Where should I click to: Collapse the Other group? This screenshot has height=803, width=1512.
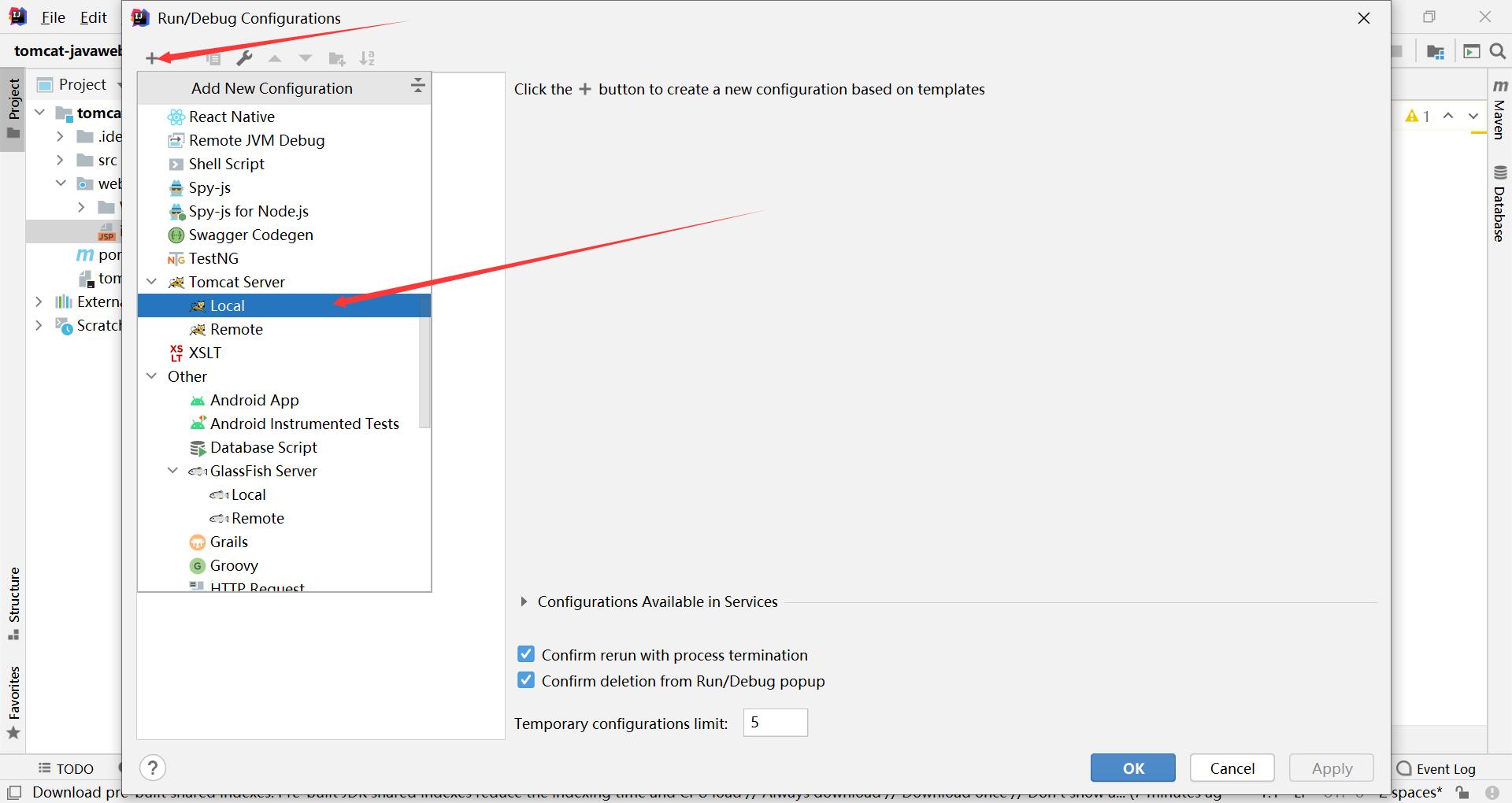[x=152, y=376]
